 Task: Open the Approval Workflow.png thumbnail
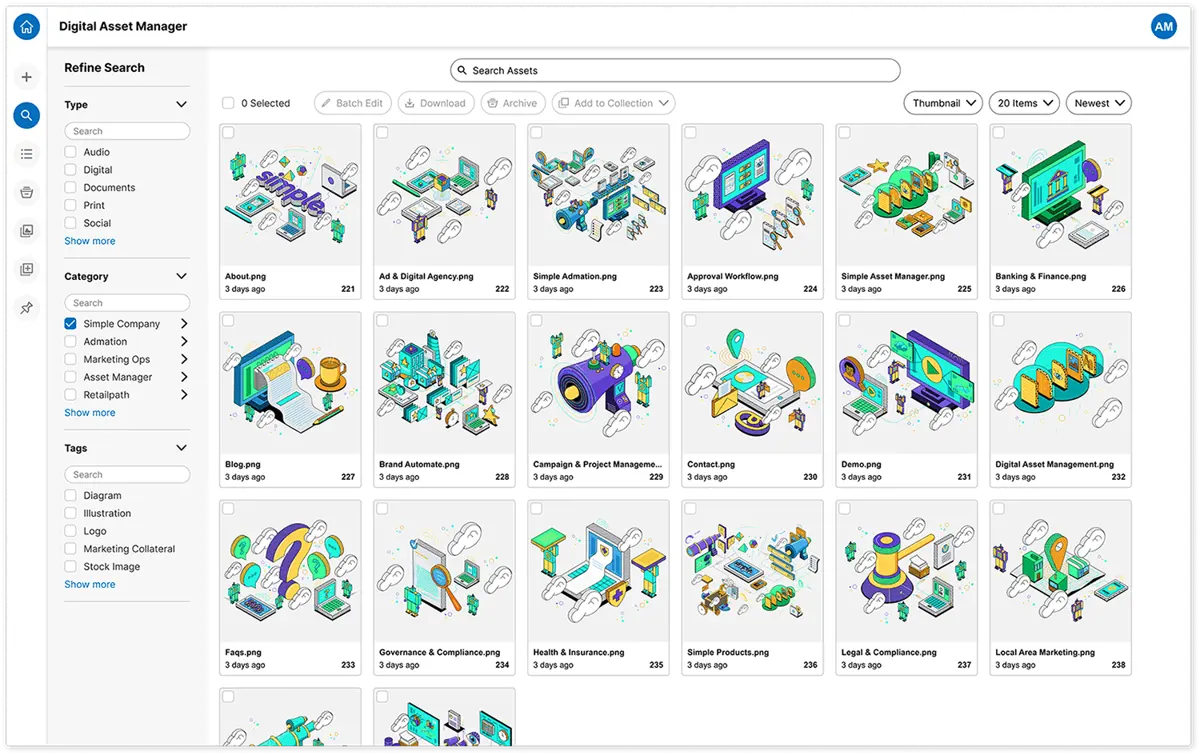click(x=752, y=195)
